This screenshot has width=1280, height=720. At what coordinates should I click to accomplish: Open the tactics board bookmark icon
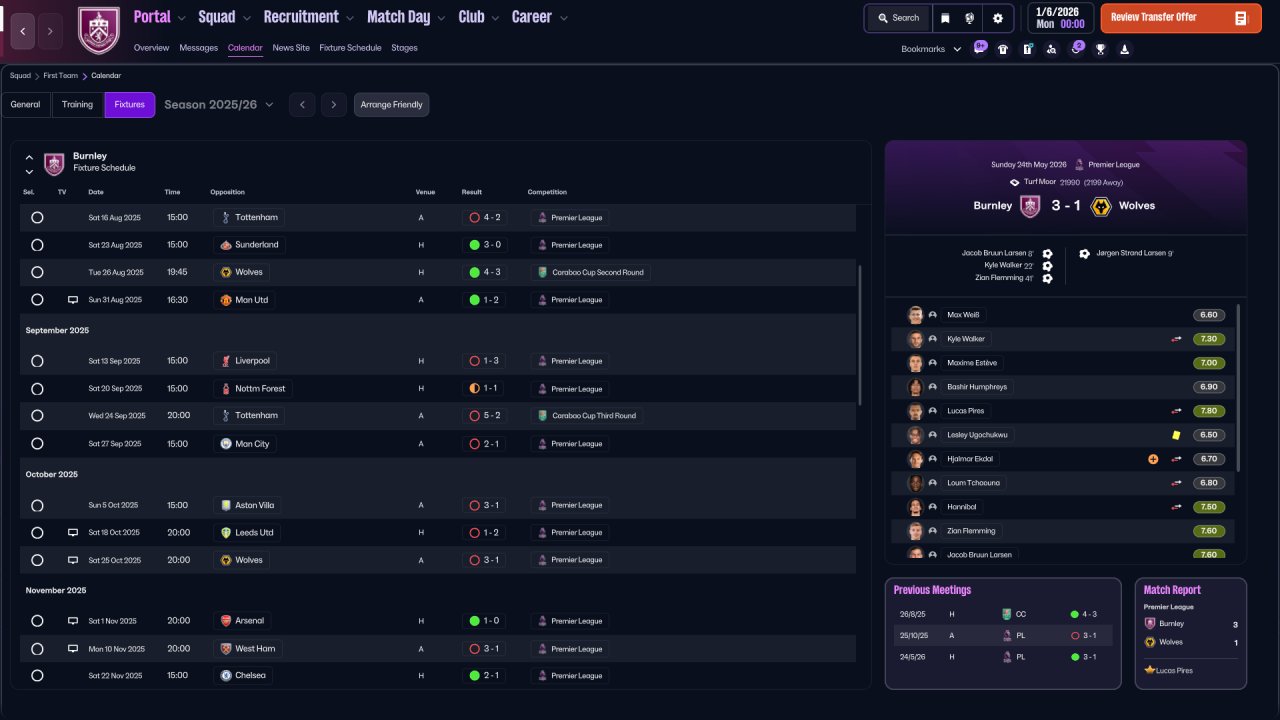(1027, 49)
